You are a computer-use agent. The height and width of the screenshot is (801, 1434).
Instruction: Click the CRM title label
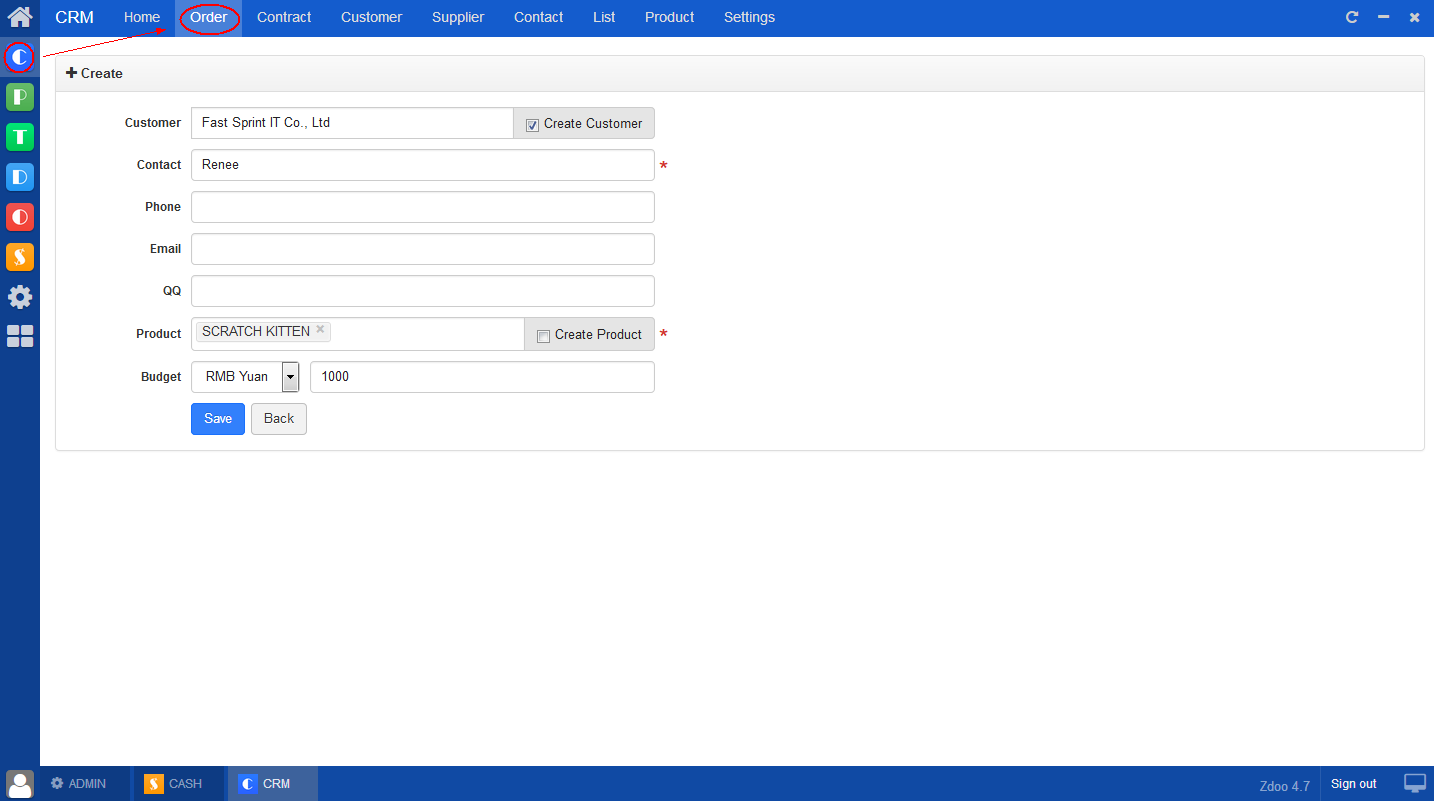tap(75, 17)
